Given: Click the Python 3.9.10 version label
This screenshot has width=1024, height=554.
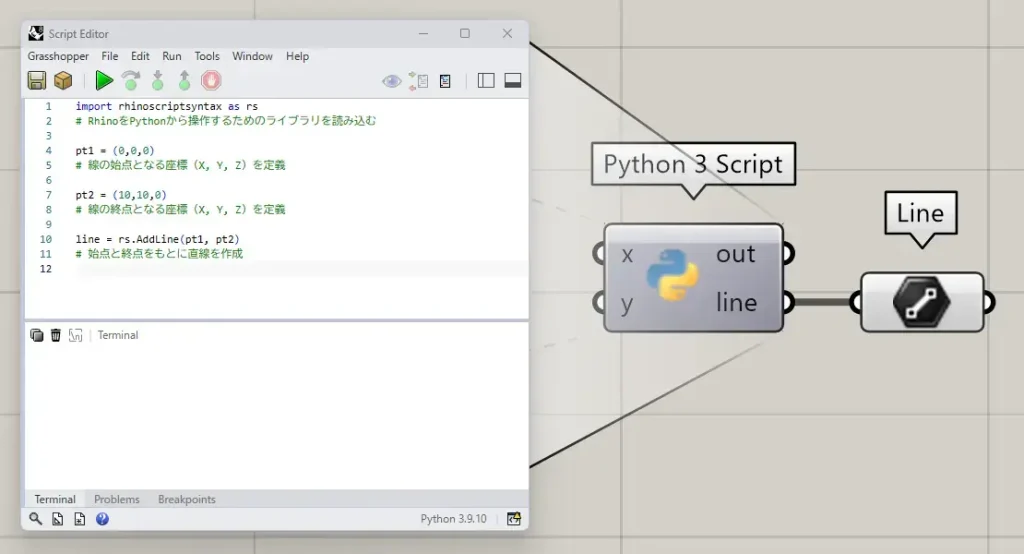Looking at the screenshot, I should click(x=453, y=519).
